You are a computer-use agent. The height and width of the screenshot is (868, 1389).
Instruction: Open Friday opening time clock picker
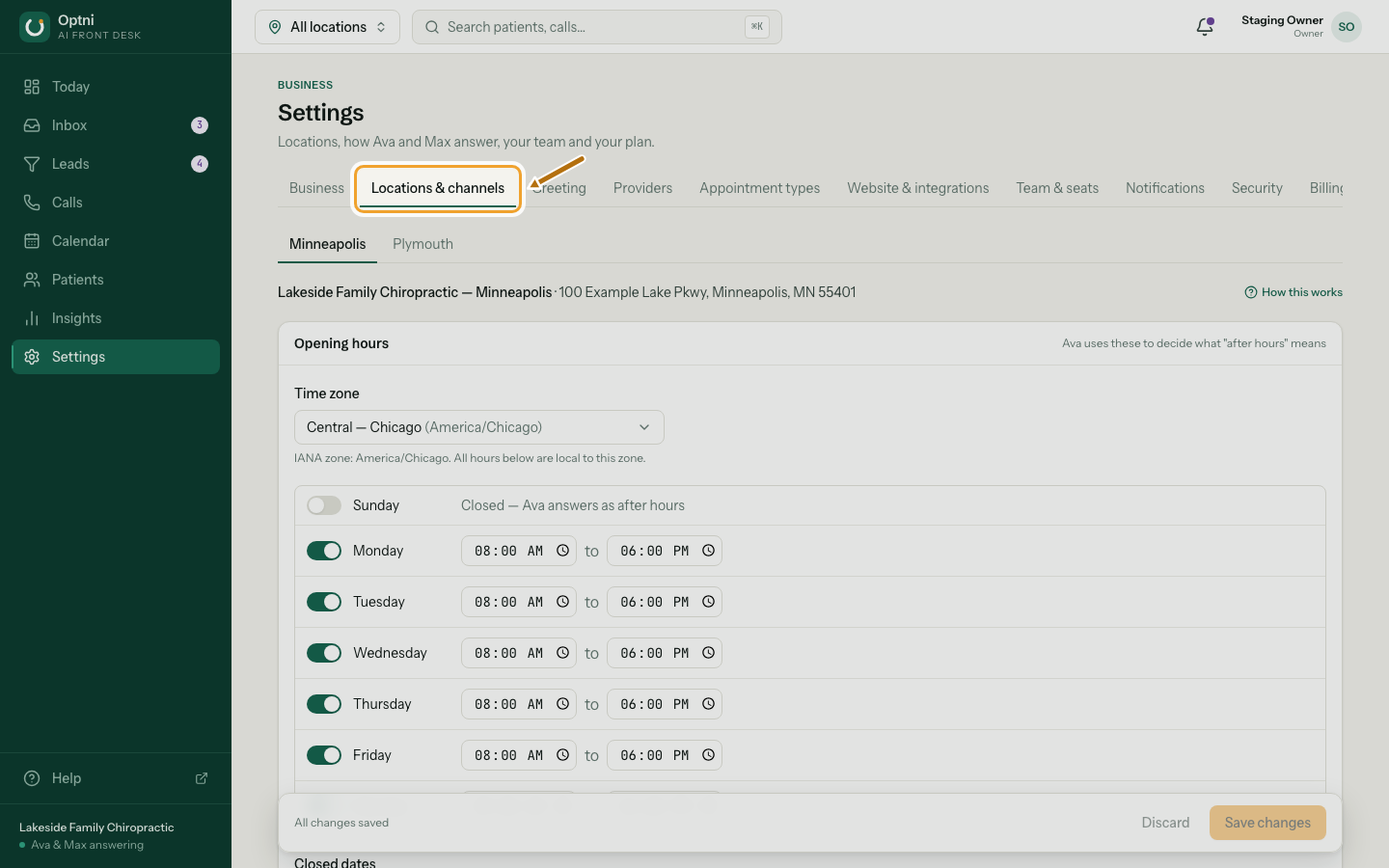tap(562, 755)
